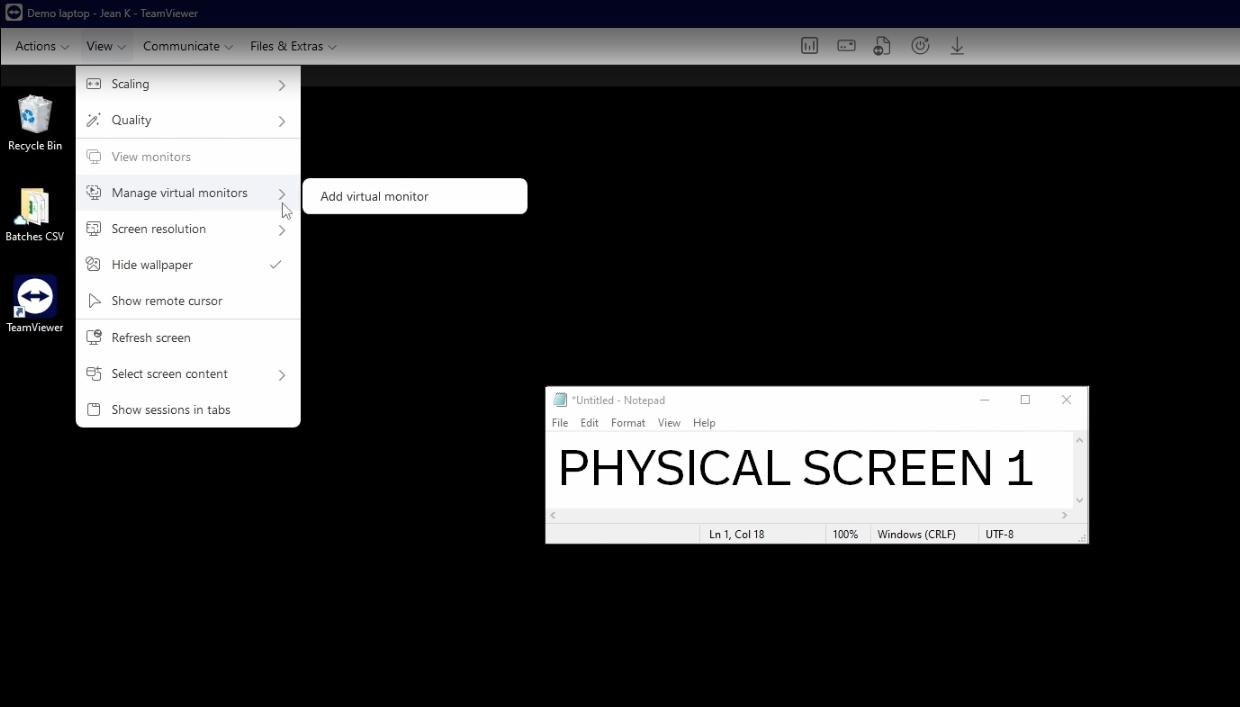
Task: Click the TeamViewer logo in title bar
Action: pyautogui.click(x=14, y=13)
